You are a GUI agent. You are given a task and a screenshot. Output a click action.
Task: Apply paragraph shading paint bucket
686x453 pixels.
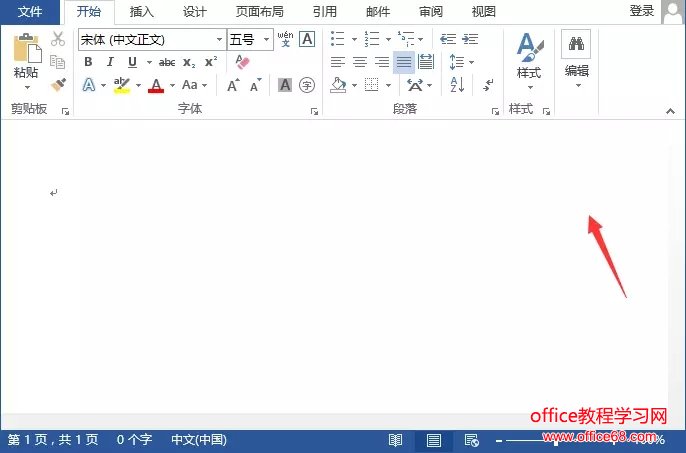tap(338, 85)
